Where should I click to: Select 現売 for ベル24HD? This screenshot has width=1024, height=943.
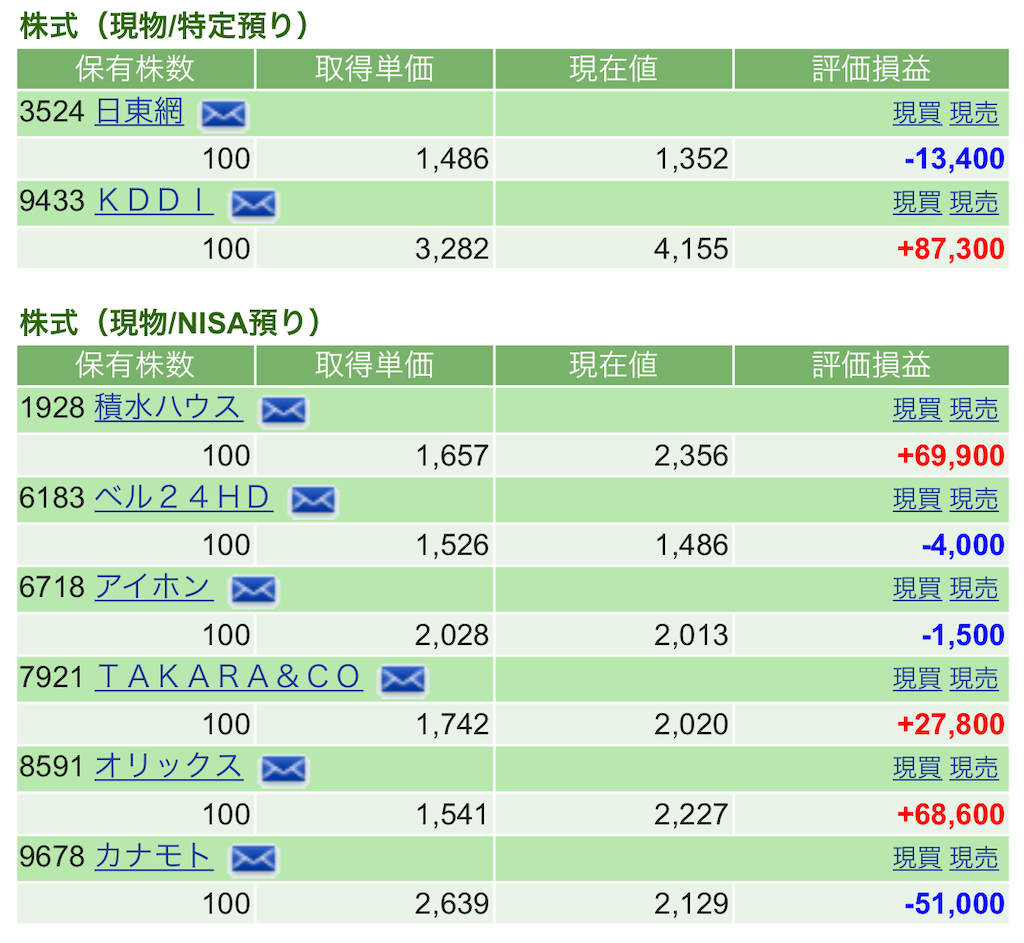click(974, 500)
